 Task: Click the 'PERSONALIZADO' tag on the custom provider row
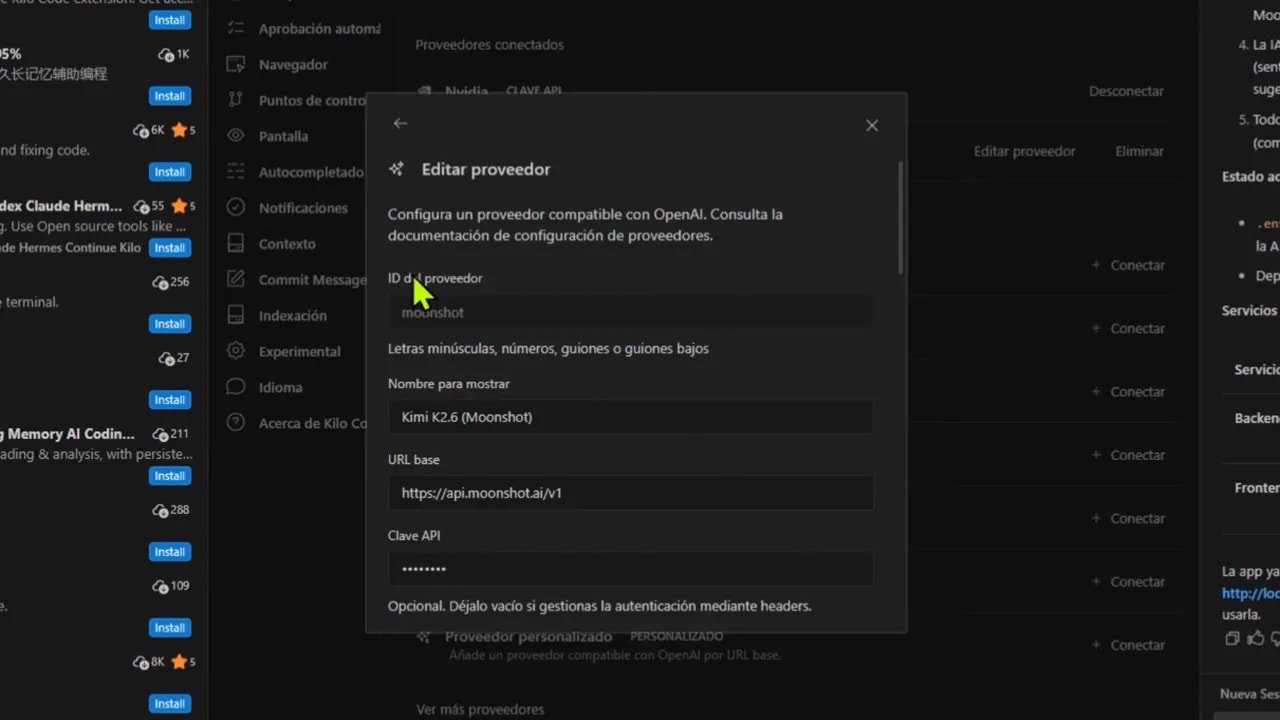pyautogui.click(x=676, y=636)
